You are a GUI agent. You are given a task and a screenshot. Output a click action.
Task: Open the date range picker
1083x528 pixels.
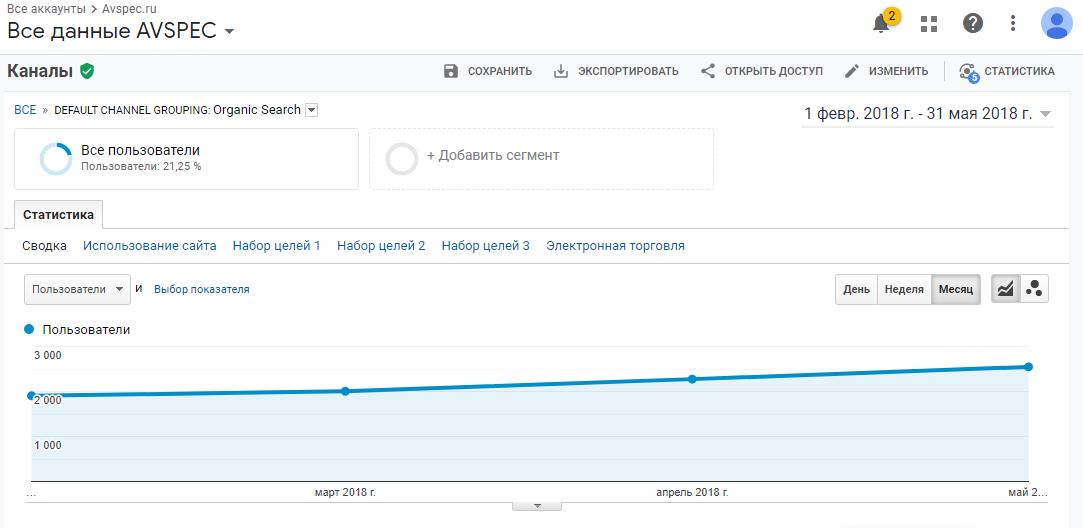928,114
